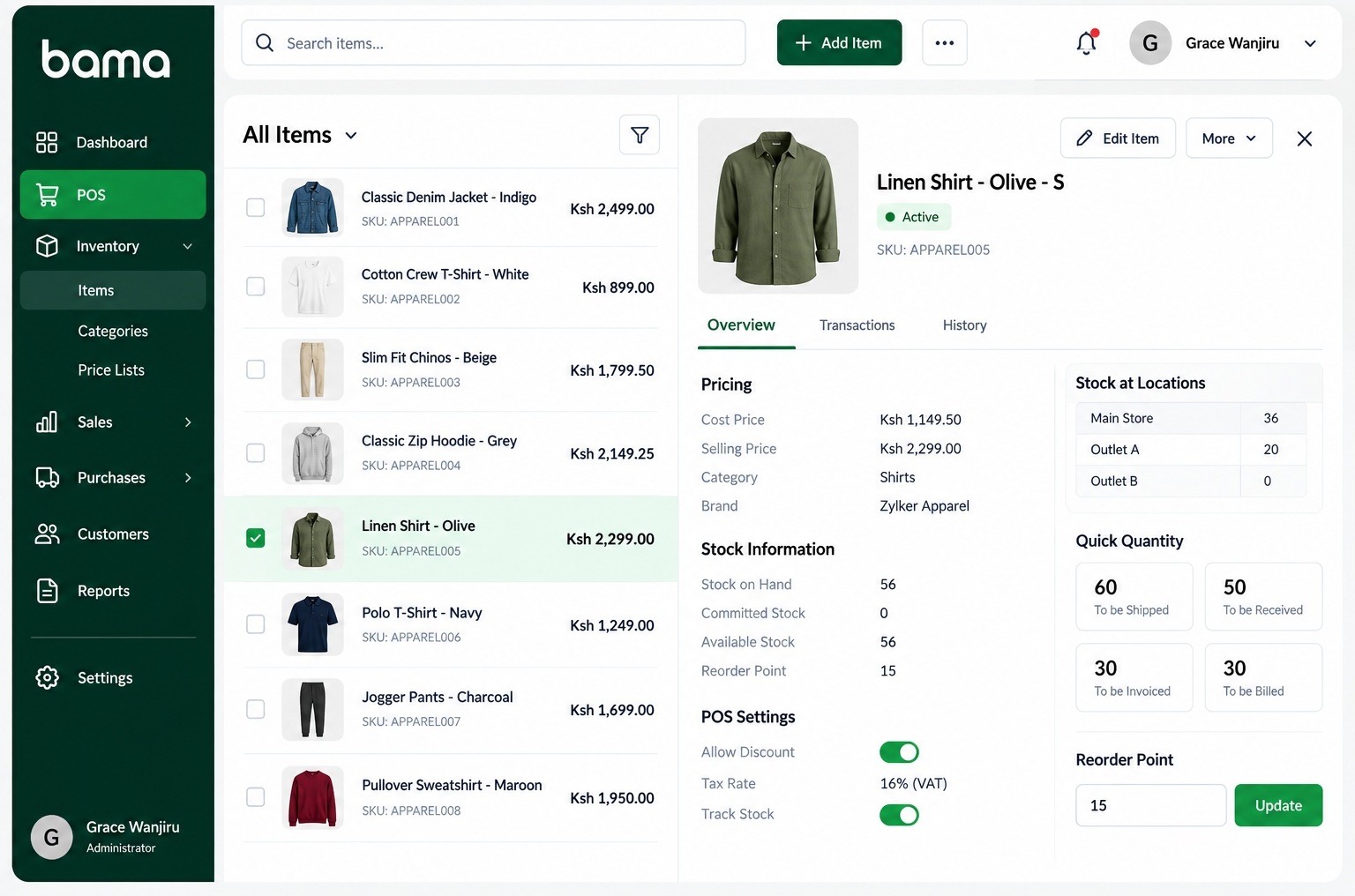Switch to the Transactions tab
The height and width of the screenshot is (896, 1355).
pos(857,325)
